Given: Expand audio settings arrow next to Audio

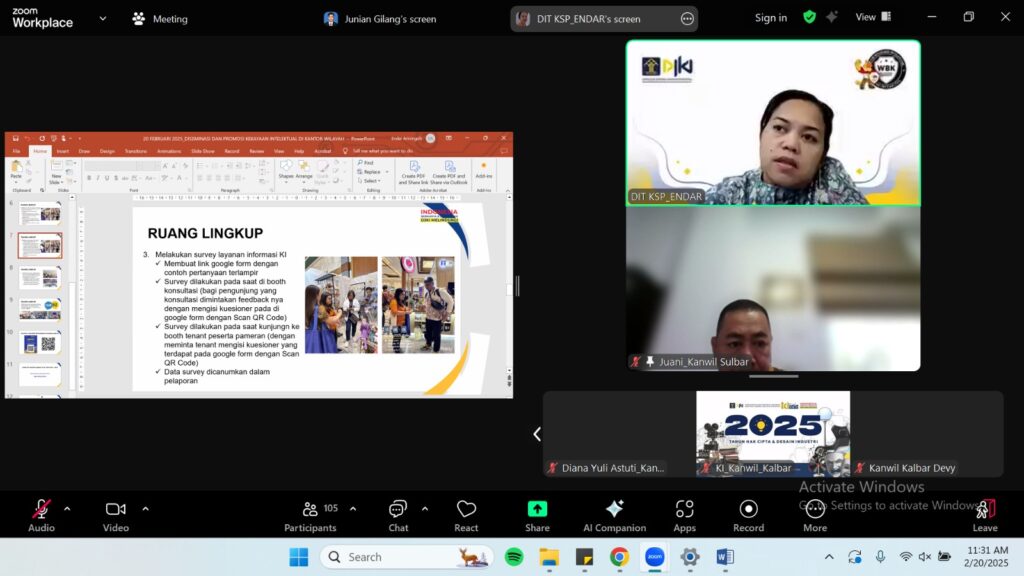Looking at the screenshot, I should coord(67,508).
